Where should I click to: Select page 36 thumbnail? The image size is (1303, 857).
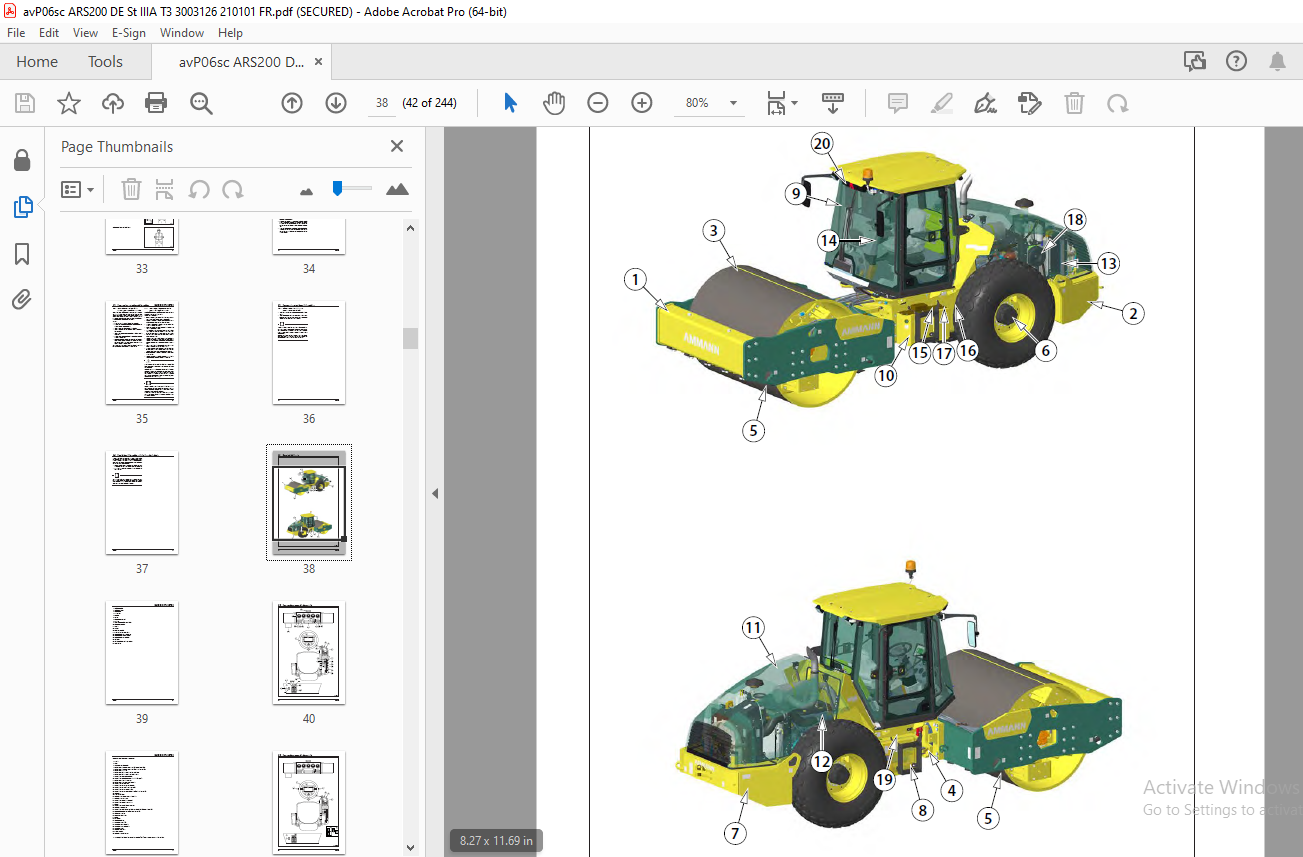pos(309,353)
